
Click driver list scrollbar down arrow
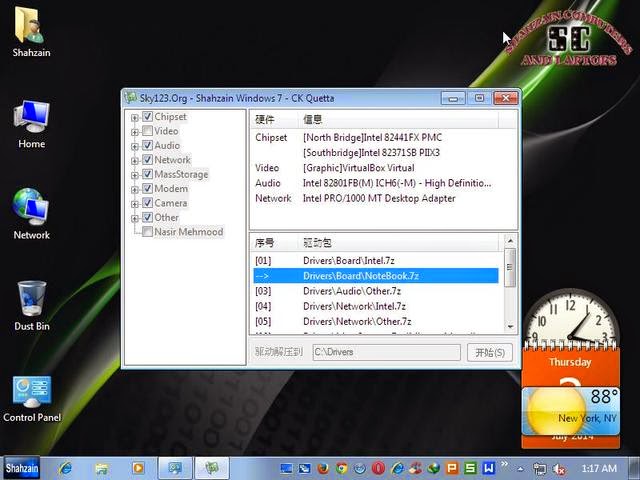coord(510,327)
